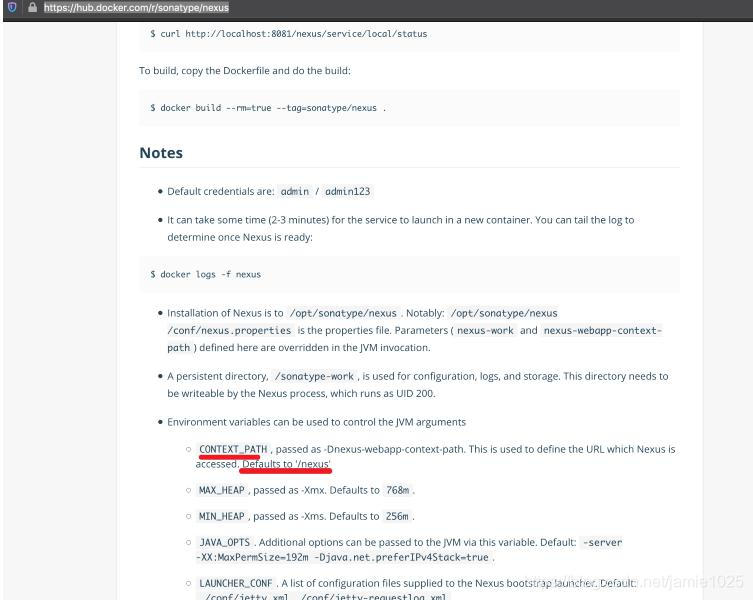
Task: Click the CONTEXT_PATH variable name
Action: pos(233,449)
